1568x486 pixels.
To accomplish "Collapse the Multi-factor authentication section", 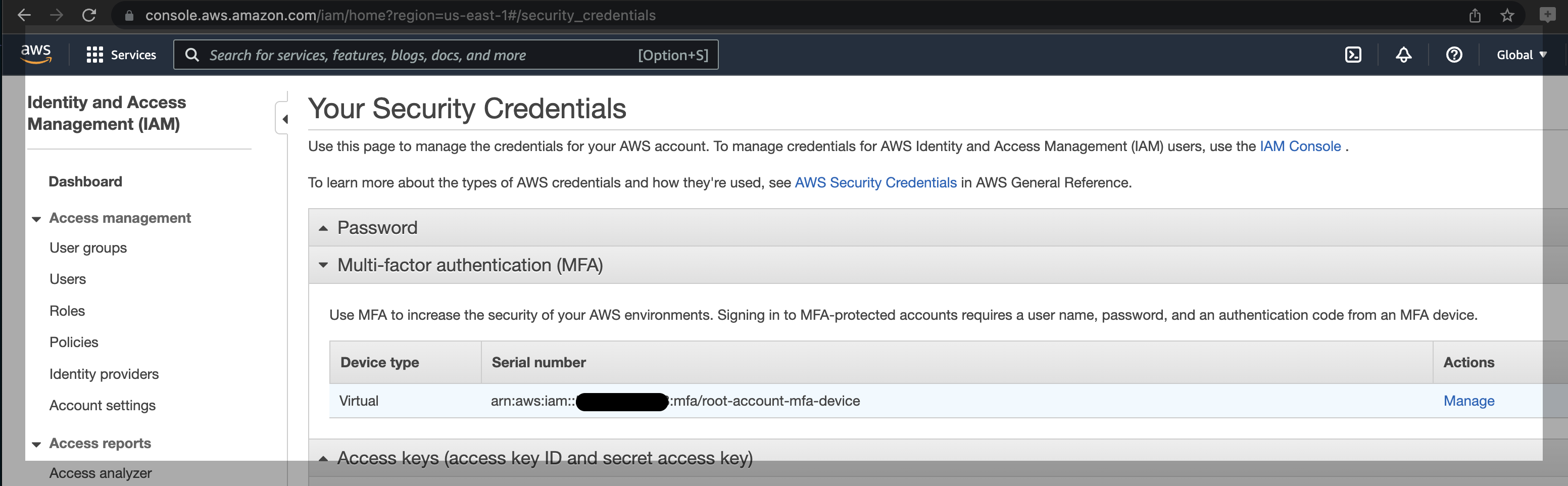I will pos(323,266).
